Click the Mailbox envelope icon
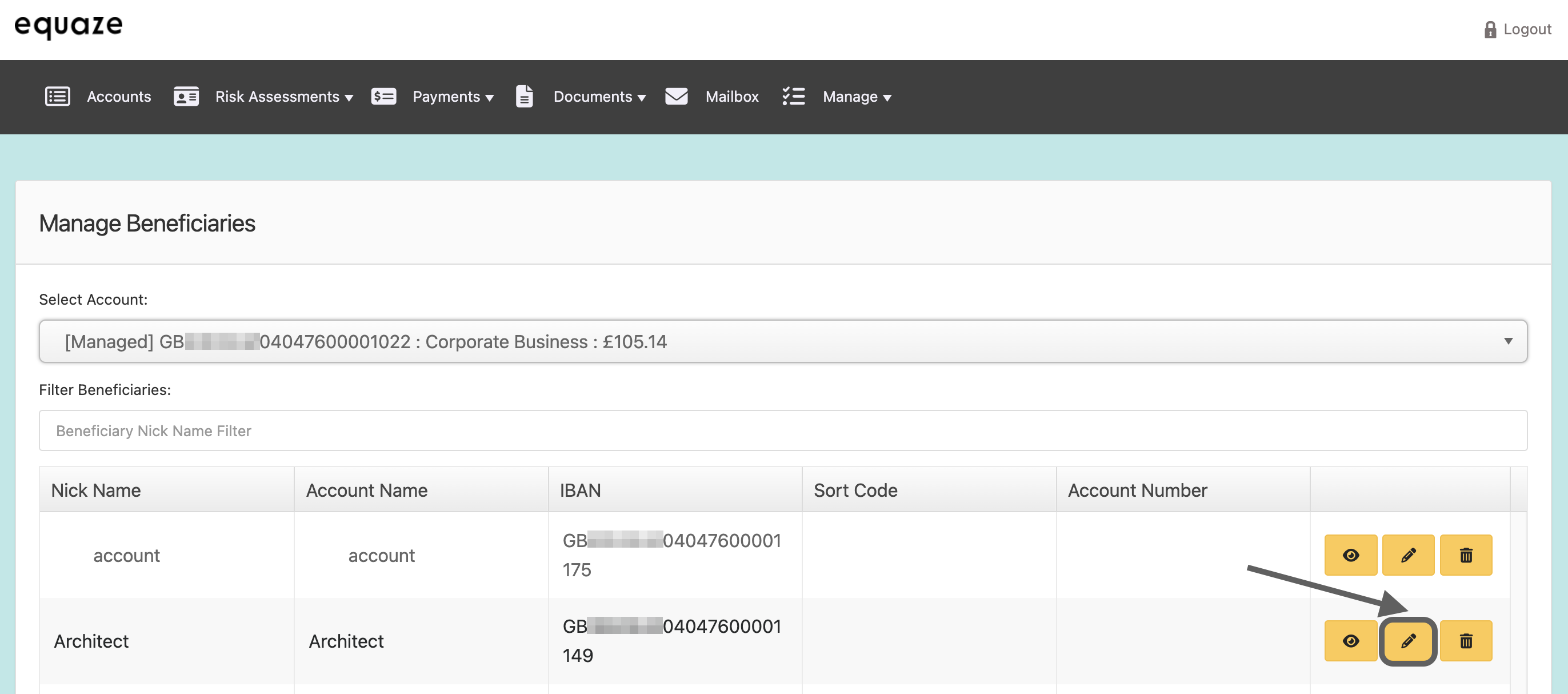 click(x=676, y=96)
